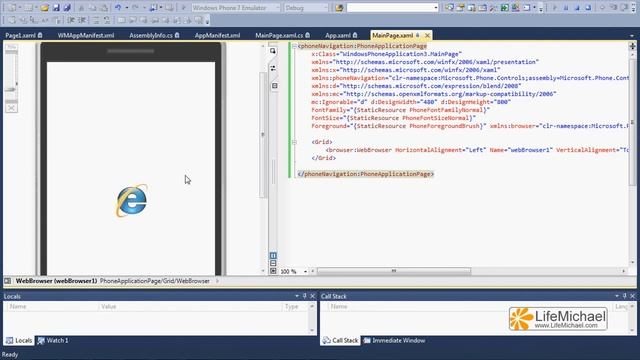Click the swap panes icon in the designer

273,68
